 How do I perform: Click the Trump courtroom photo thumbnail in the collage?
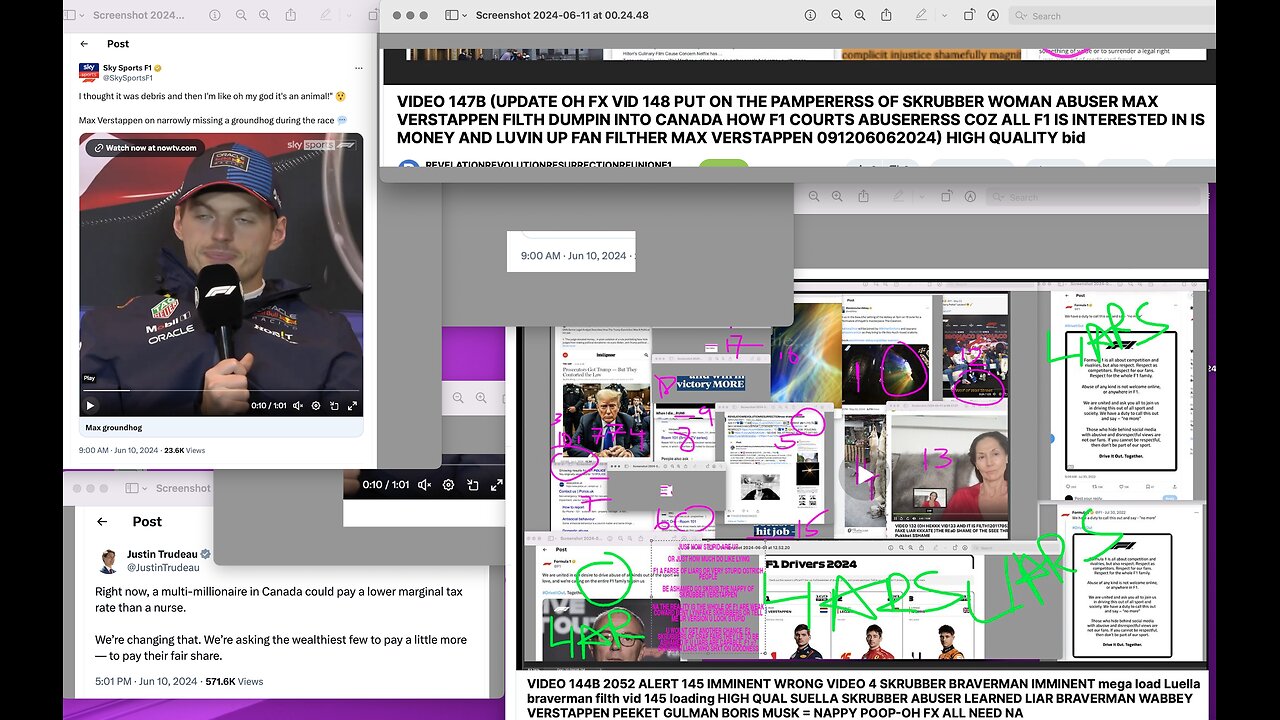click(606, 420)
